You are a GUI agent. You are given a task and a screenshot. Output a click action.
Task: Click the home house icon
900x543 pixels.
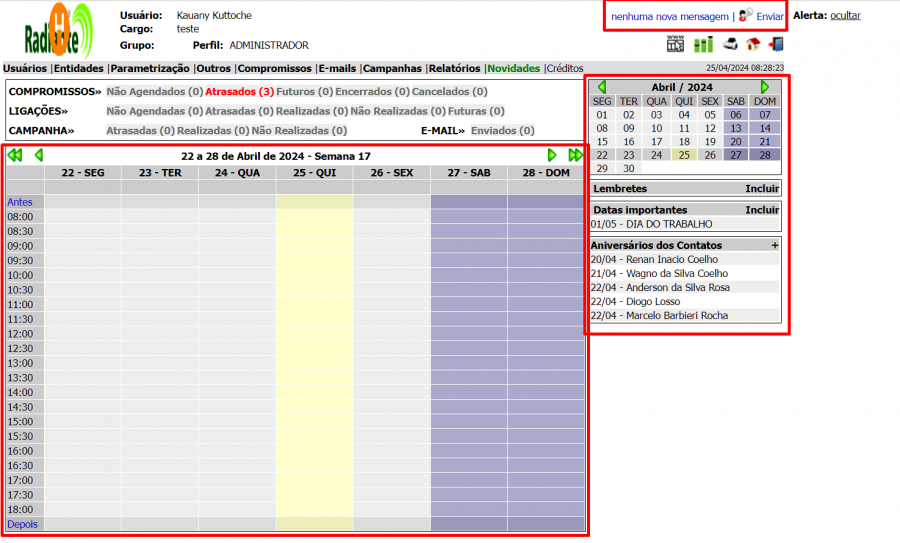coord(753,44)
